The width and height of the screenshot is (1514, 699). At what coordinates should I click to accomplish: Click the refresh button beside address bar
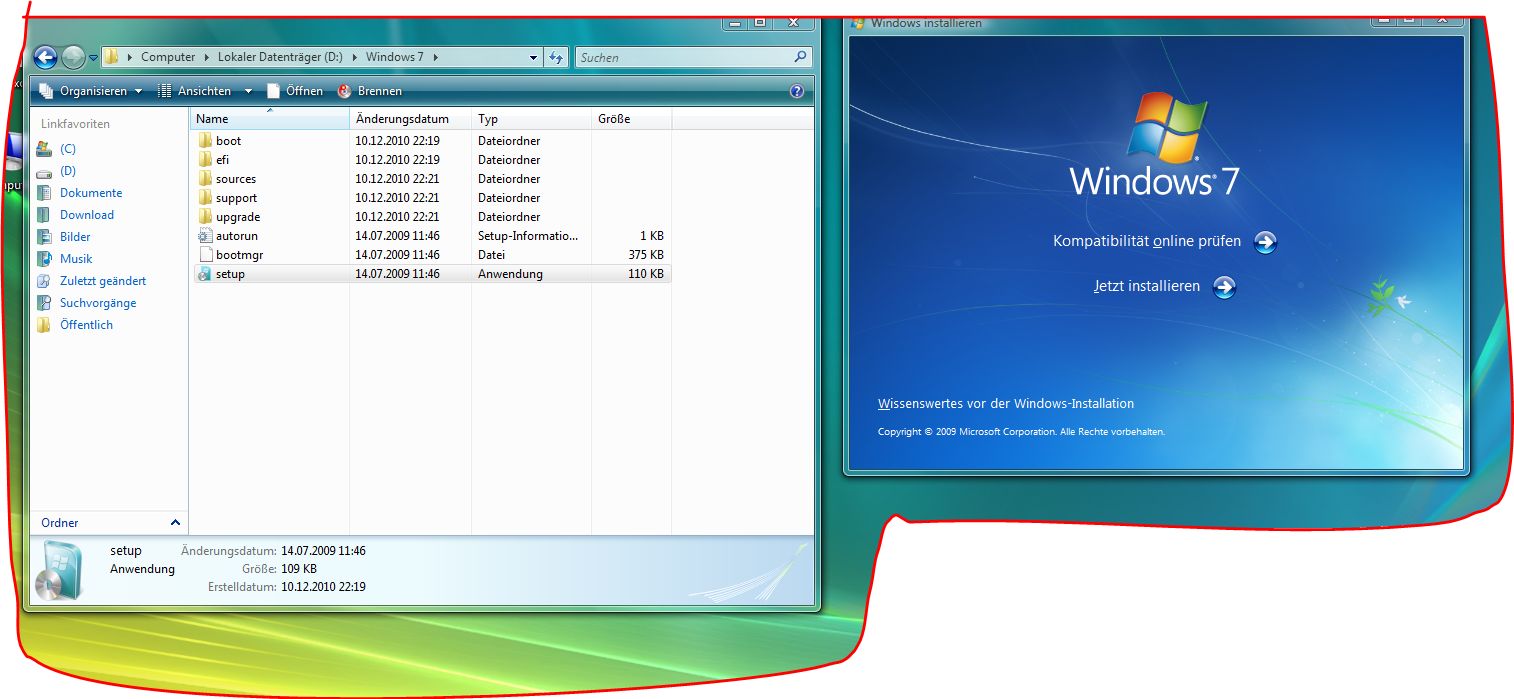coord(556,57)
